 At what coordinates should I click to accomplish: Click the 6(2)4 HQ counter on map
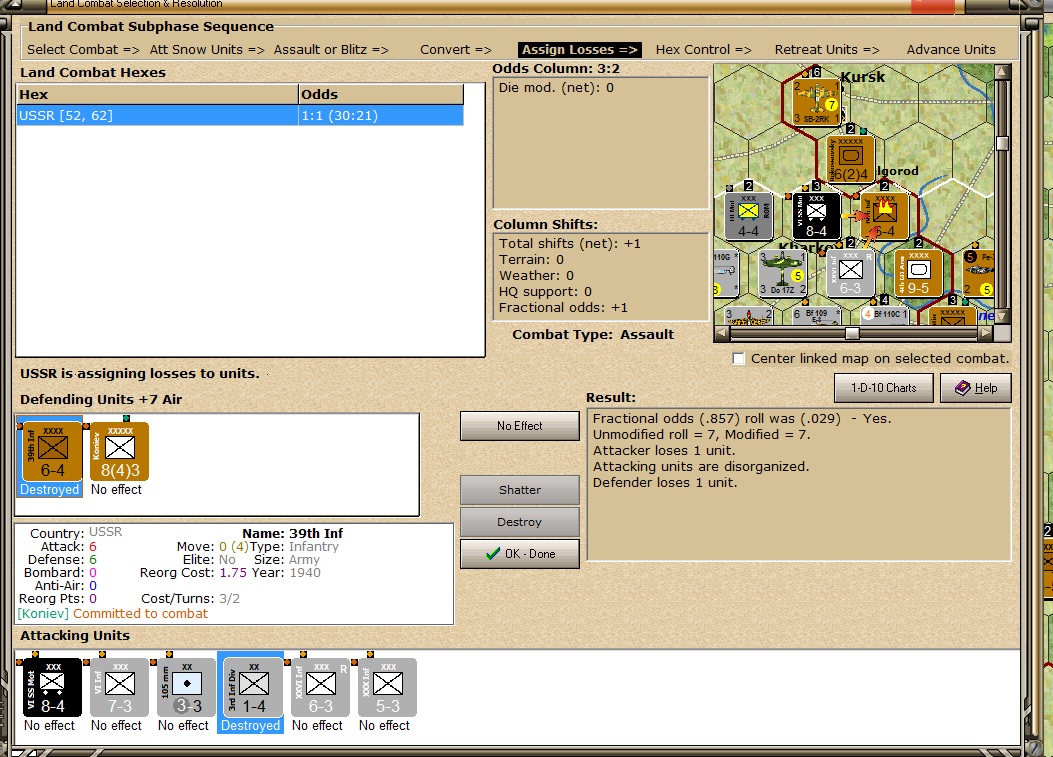pyautogui.click(x=851, y=159)
